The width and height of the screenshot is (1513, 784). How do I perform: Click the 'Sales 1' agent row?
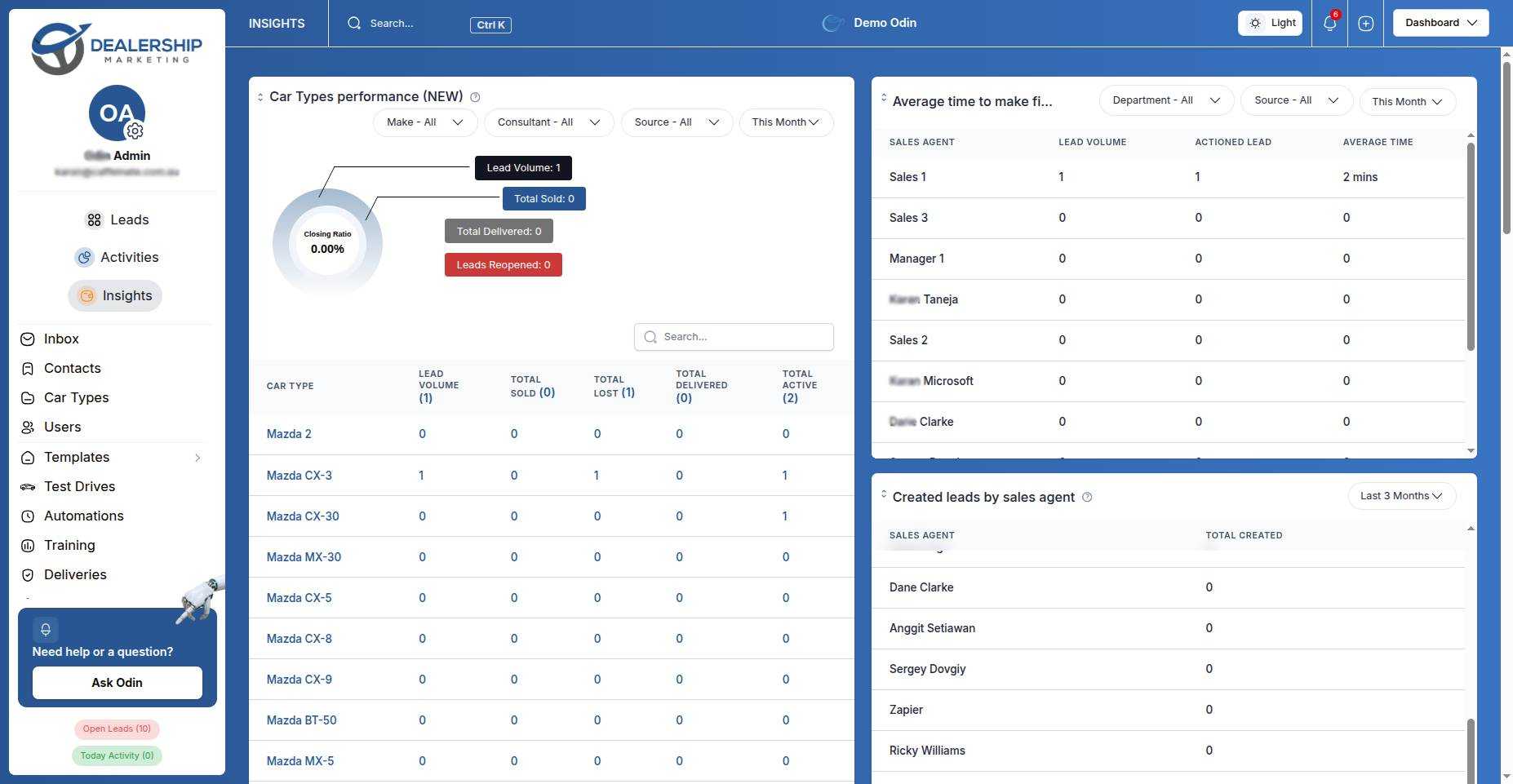pyautogui.click(x=1168, y=177)
